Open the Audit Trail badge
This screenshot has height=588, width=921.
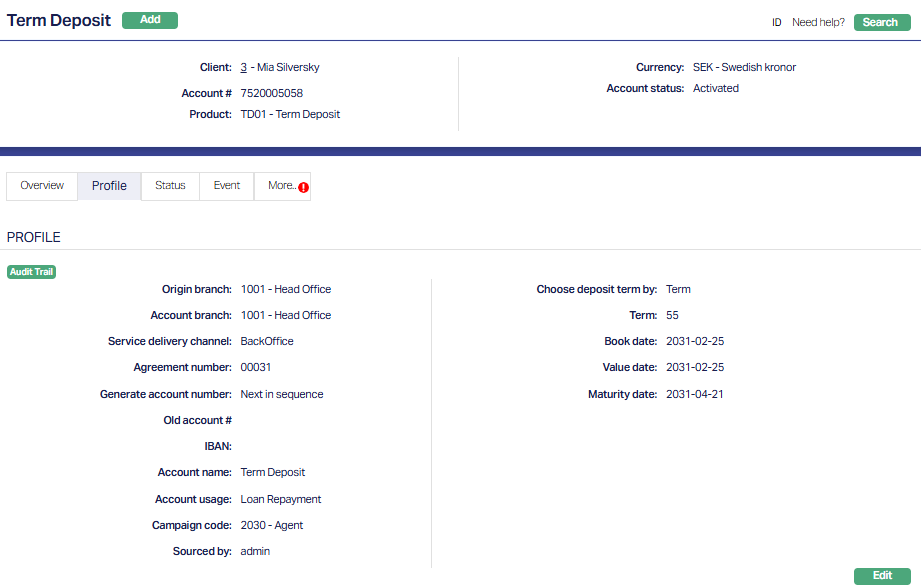click(32, 272)
